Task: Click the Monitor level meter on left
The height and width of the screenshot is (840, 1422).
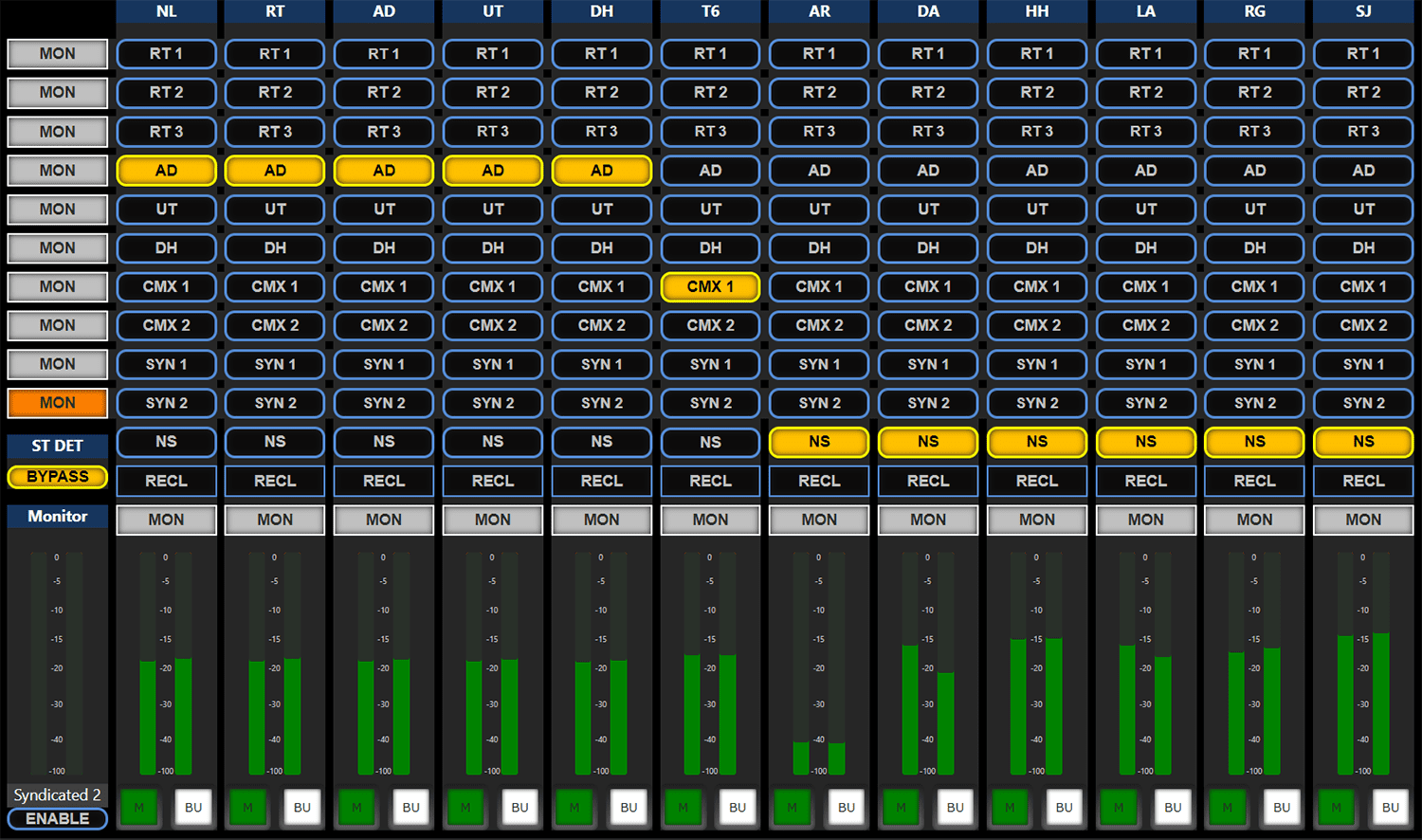Action: [x=57, y=664]
